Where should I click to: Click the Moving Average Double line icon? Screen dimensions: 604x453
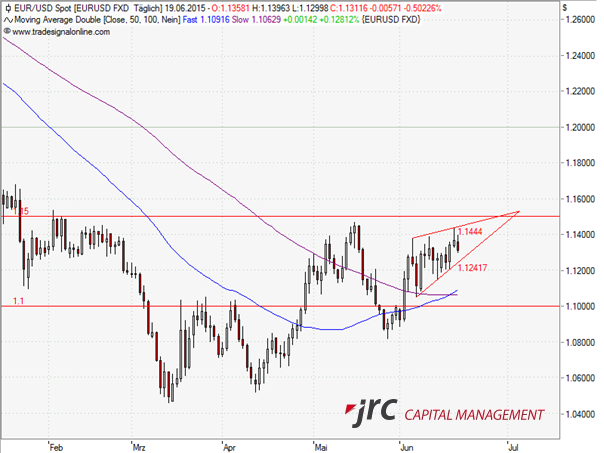(7, 18)
